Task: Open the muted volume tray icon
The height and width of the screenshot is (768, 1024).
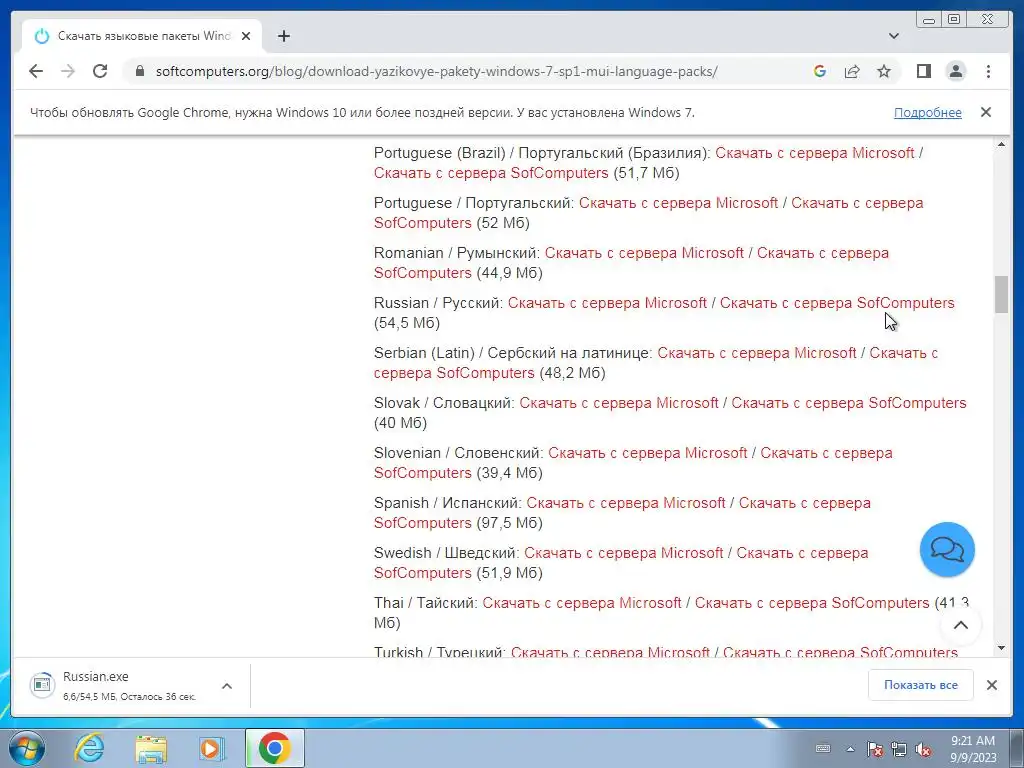Action: (x=923, y=749)
